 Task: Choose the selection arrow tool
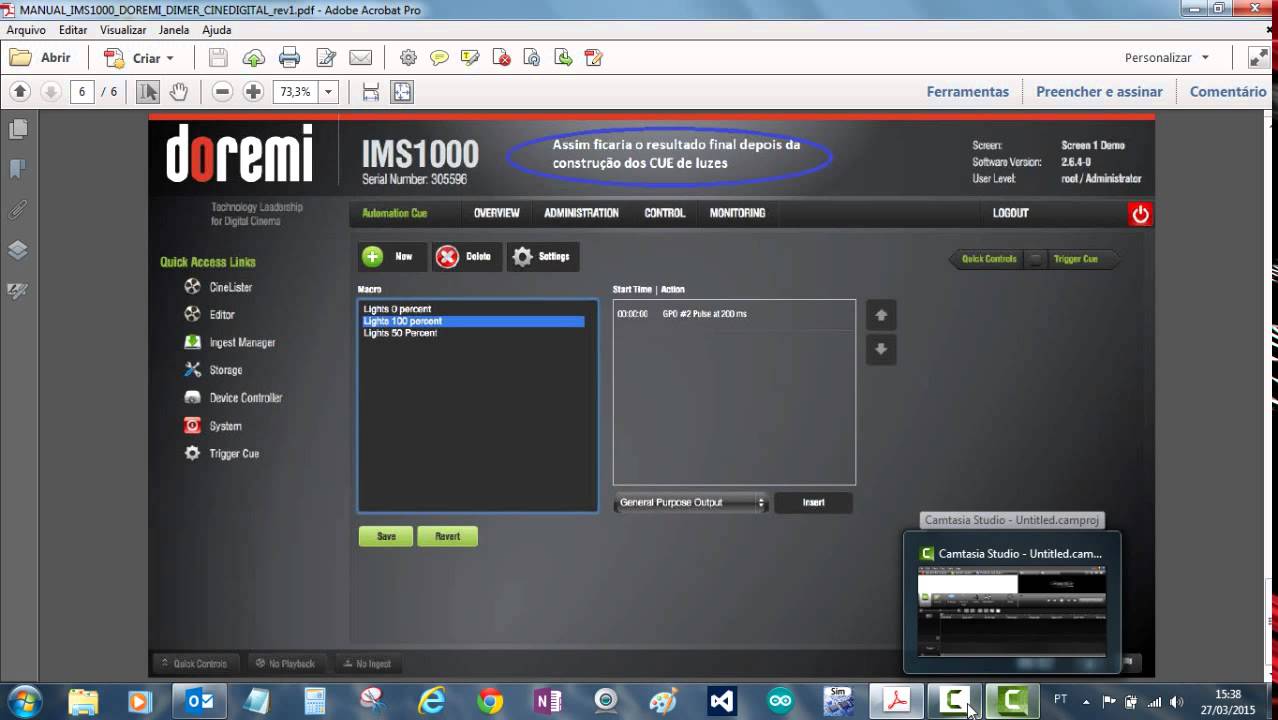[148, 92]
